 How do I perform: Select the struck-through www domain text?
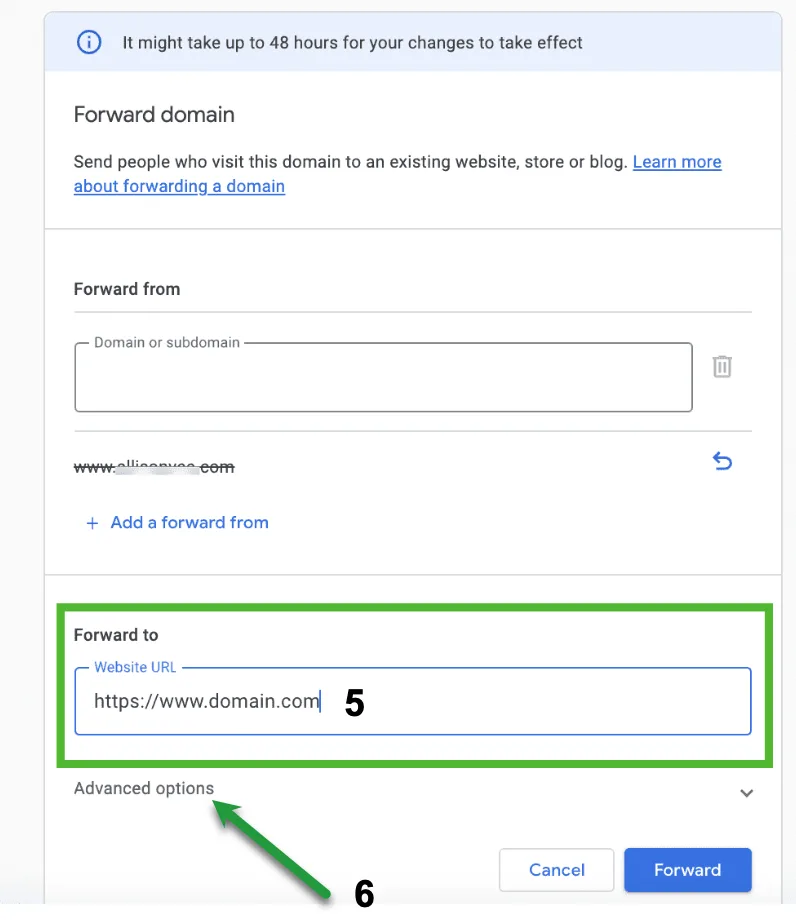[154, 467]
